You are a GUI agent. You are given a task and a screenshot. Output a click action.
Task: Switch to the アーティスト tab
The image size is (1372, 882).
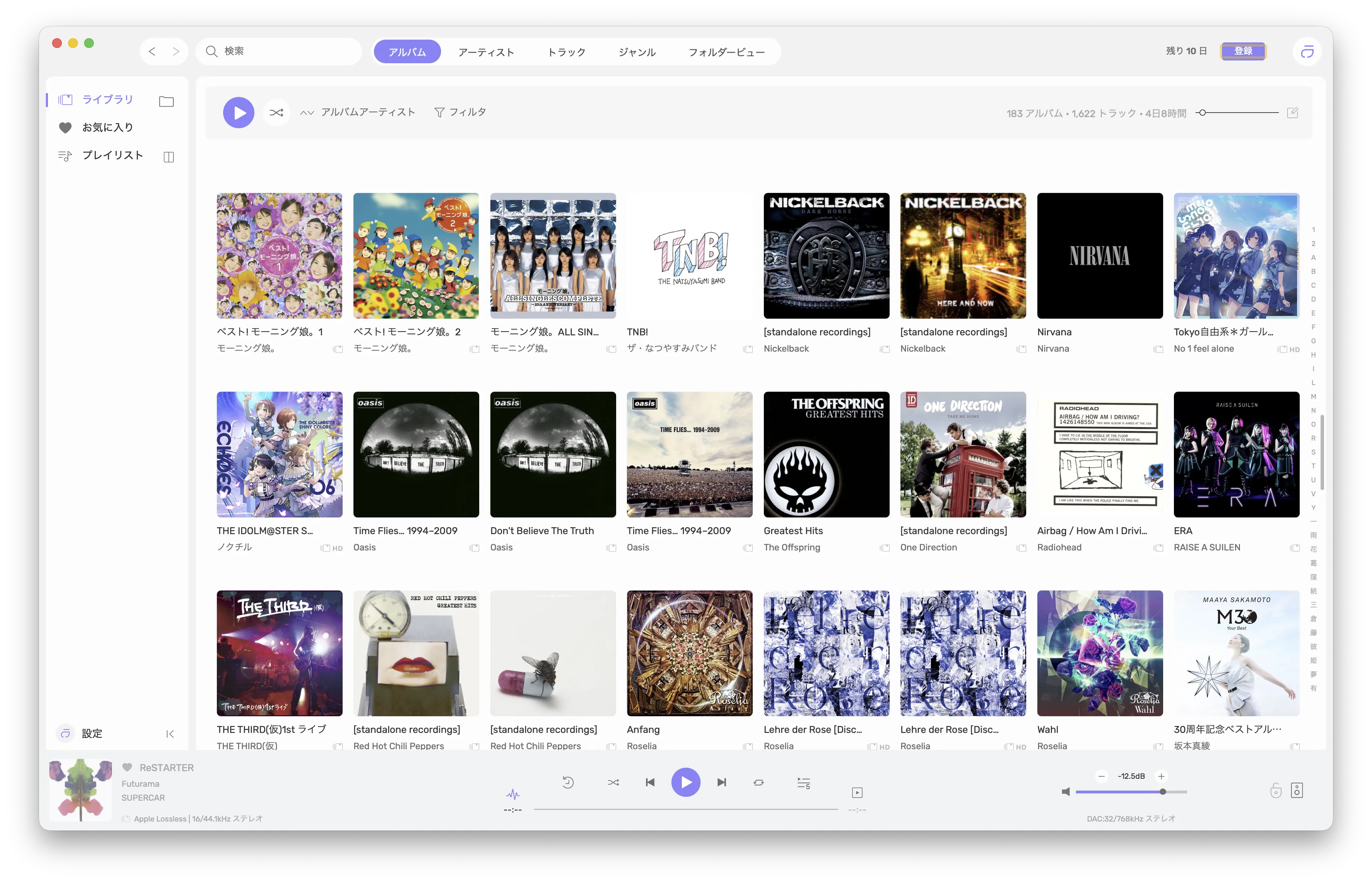(486, 52)
